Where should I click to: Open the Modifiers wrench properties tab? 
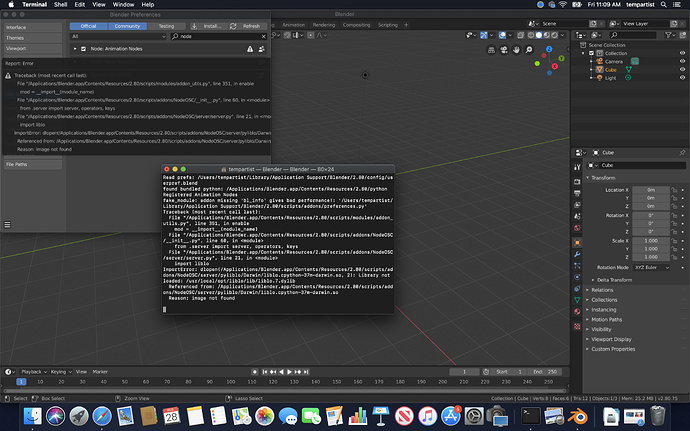tap(577, 254)
